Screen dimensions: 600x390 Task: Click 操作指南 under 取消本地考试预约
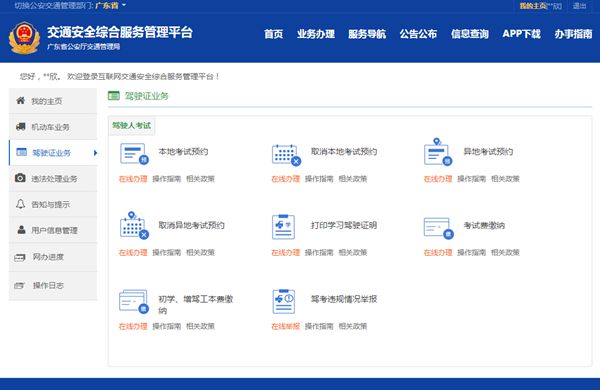pyautogui.click(x=319, y=179)
